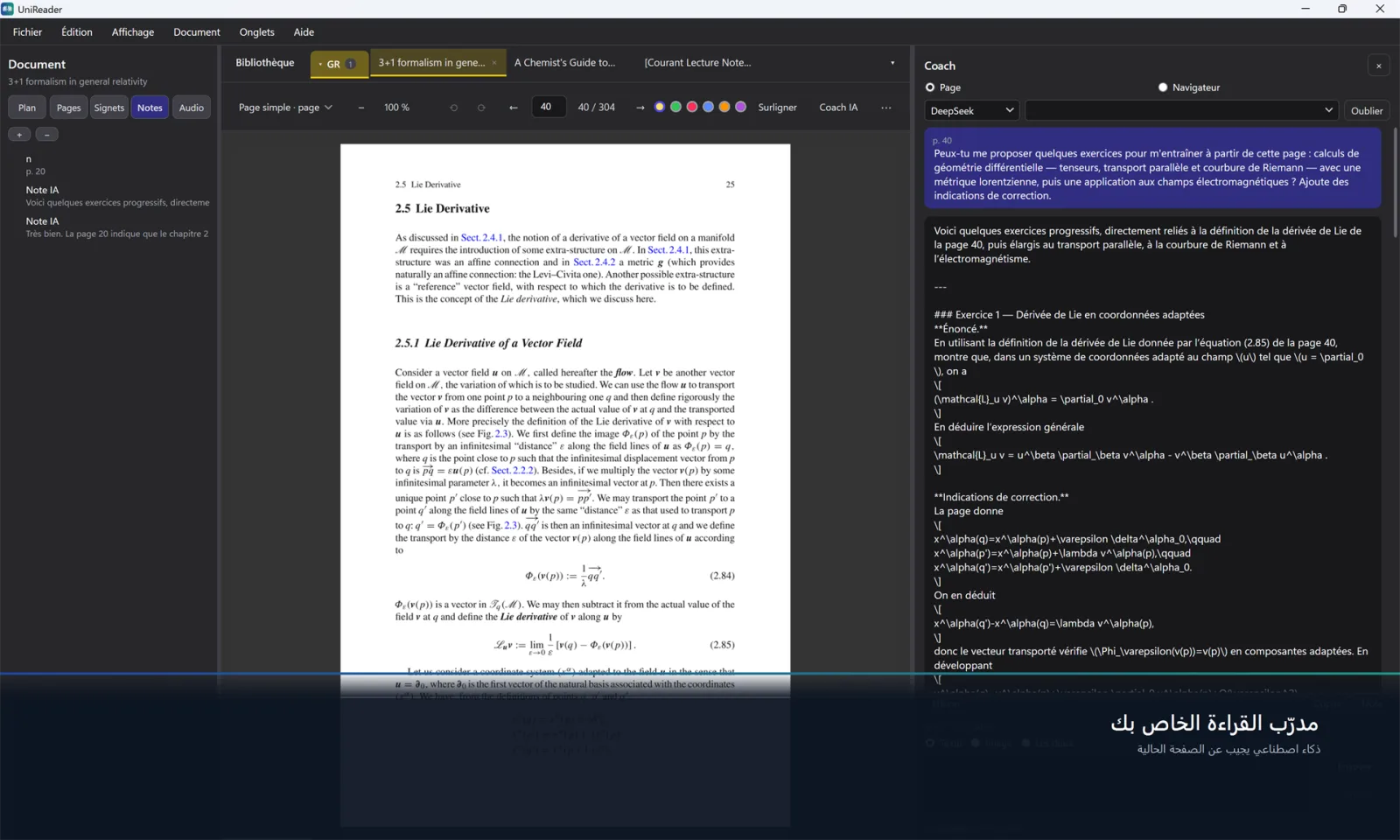Show the Audio sidebar tab
Viewport: 1400px width, 840px height.
tap(192, 108)
